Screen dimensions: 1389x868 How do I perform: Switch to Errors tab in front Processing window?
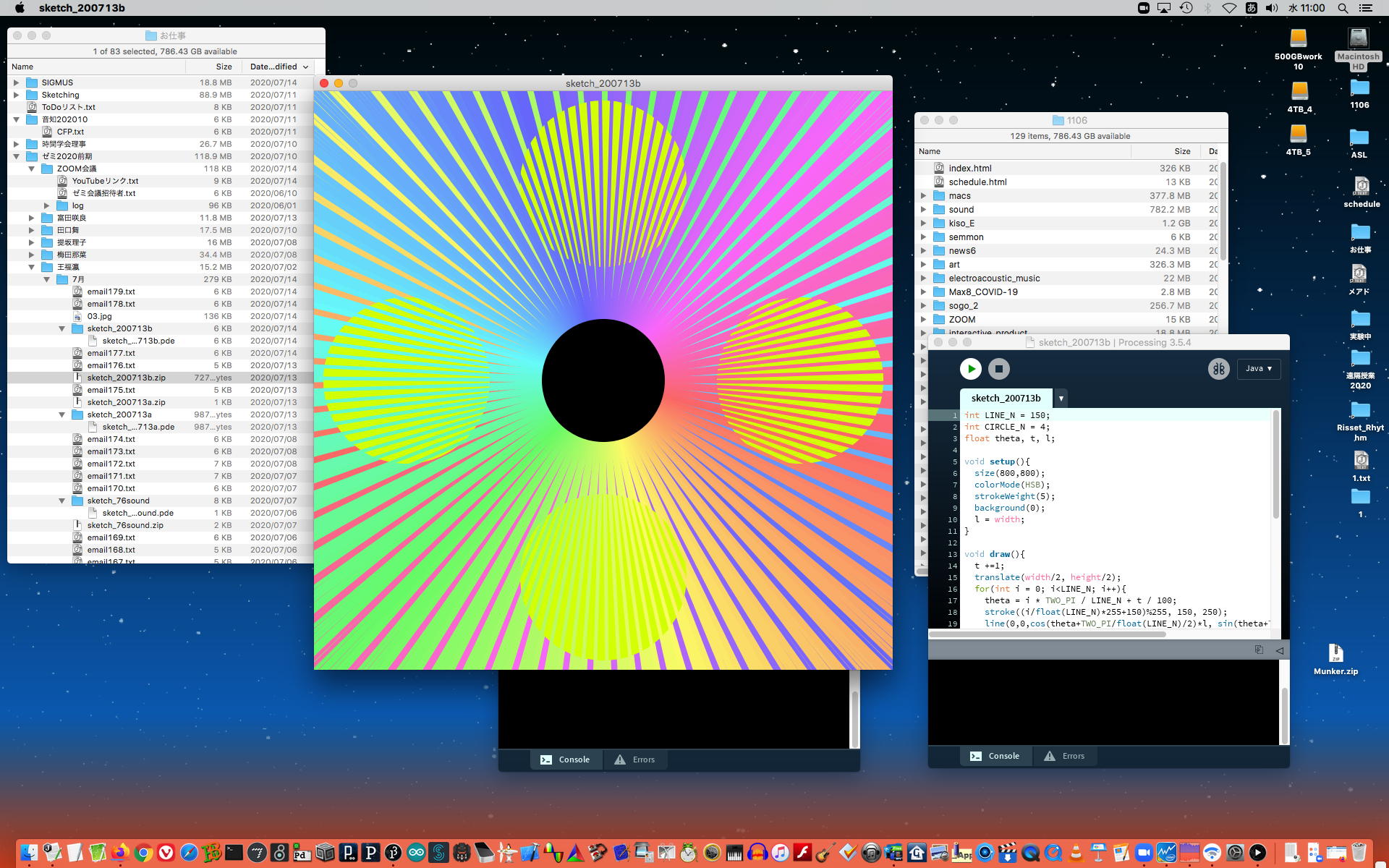pos(1064,756)
